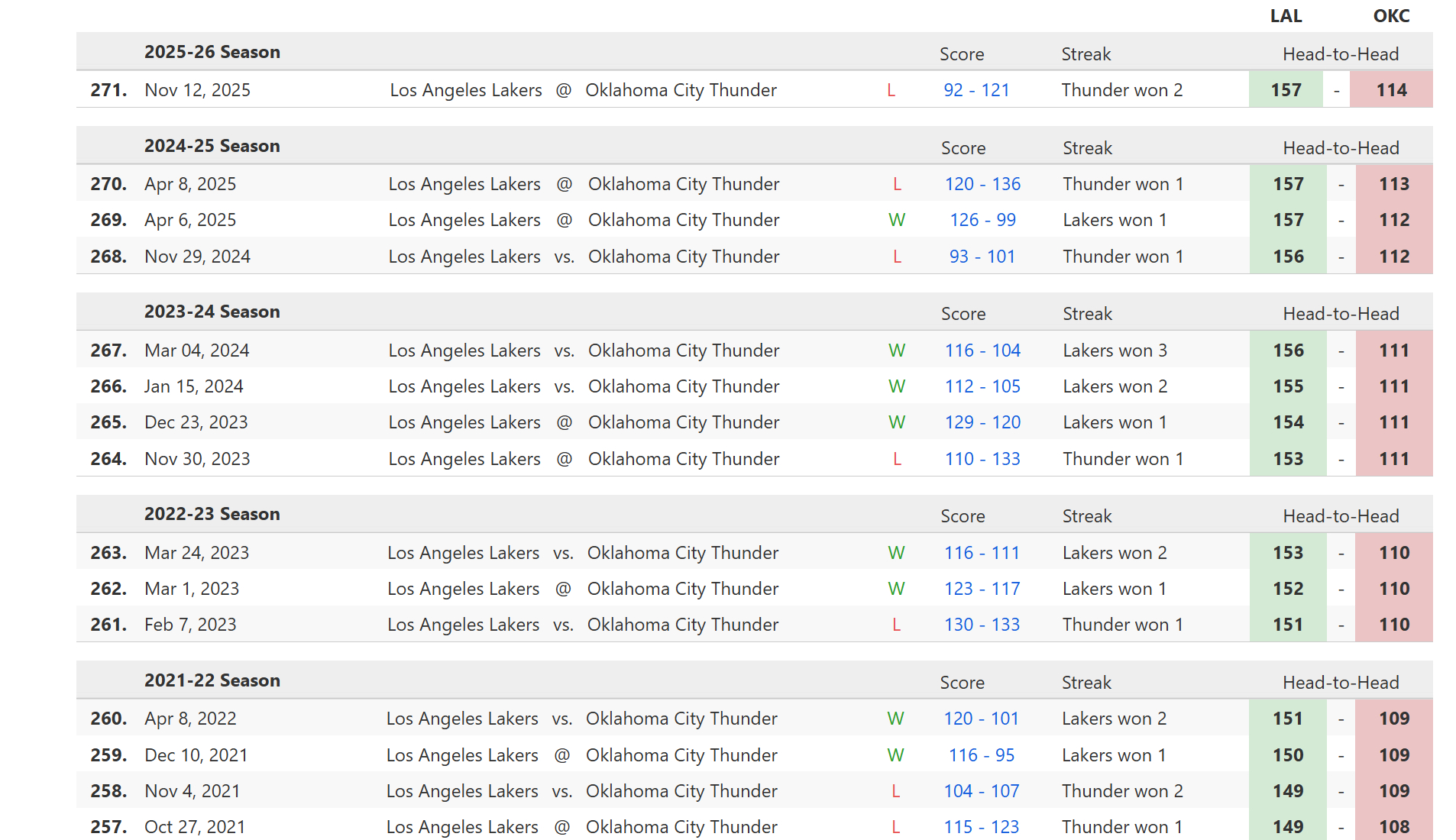The width and height of the screenshot is (1456, 840).
Task: Click the L result in game 264
Action: pyautogui.click(x=897, y=459)
